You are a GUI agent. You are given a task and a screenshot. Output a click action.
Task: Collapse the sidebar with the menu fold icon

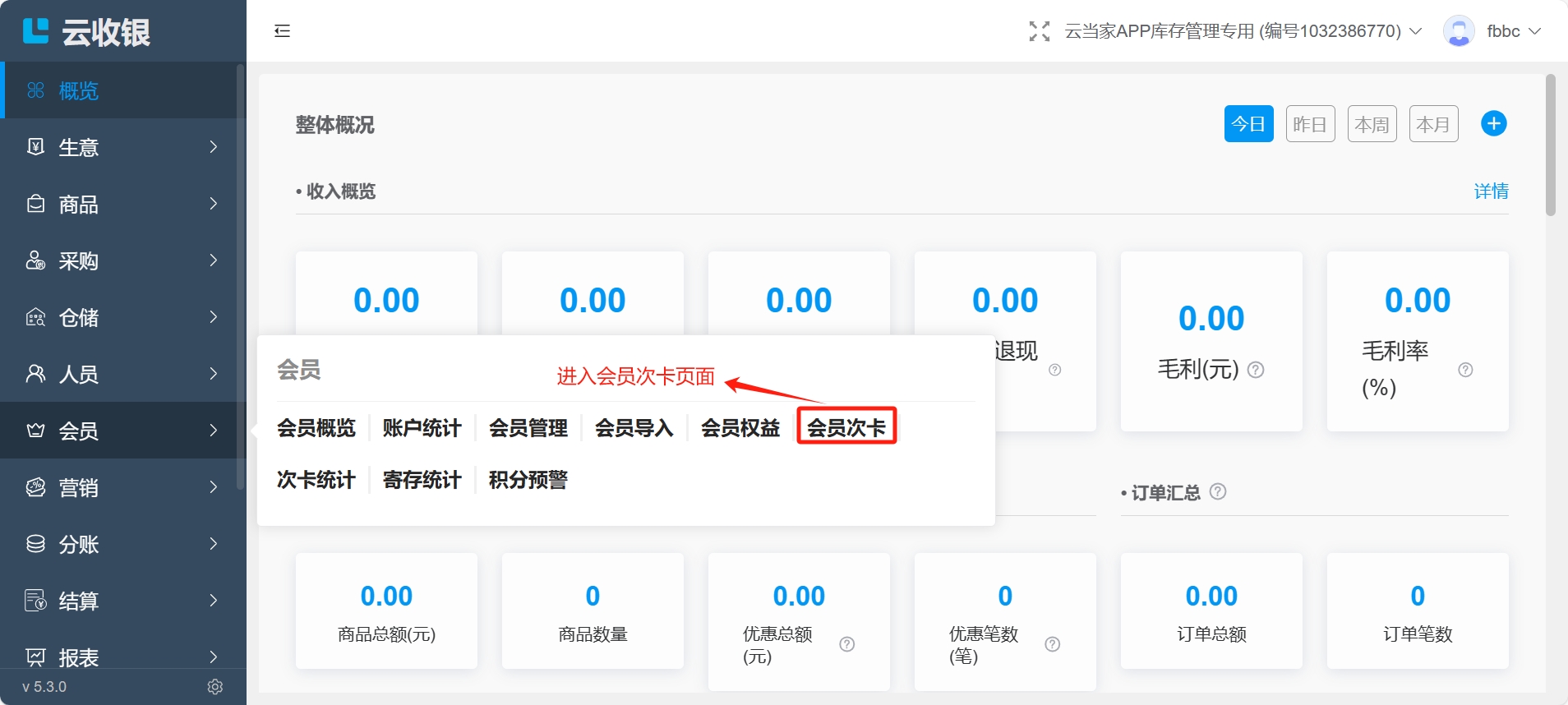282,31
